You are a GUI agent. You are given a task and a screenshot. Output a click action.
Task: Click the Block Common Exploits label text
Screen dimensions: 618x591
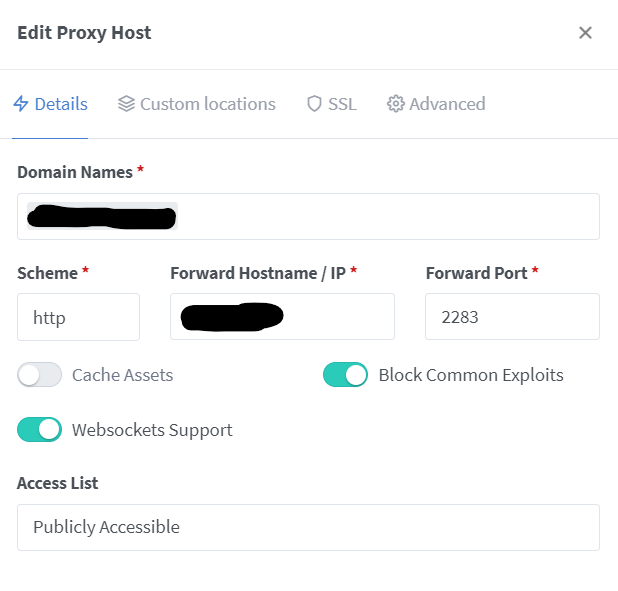point(470,375)
